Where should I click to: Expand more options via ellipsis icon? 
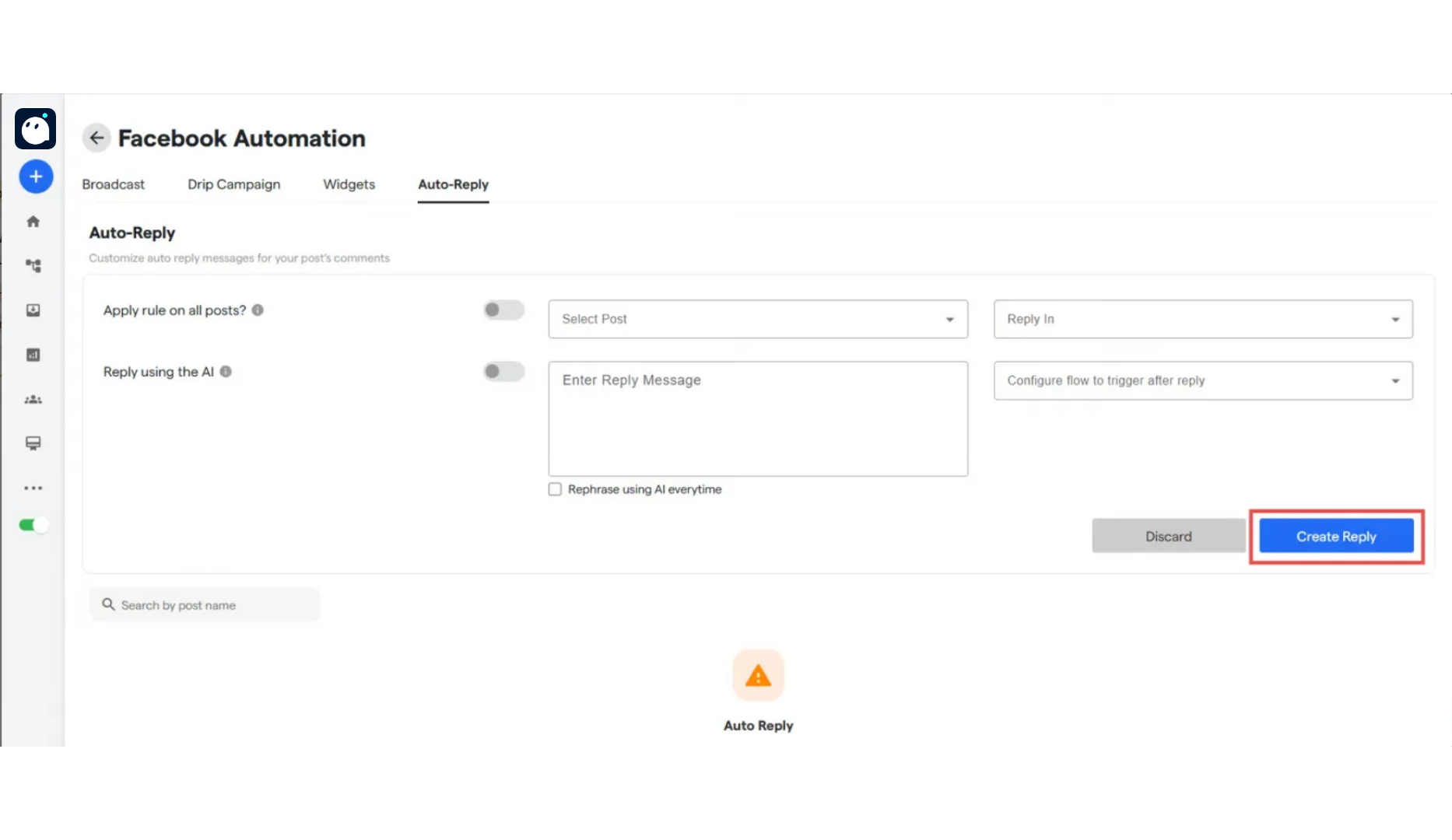coord(33,488)
